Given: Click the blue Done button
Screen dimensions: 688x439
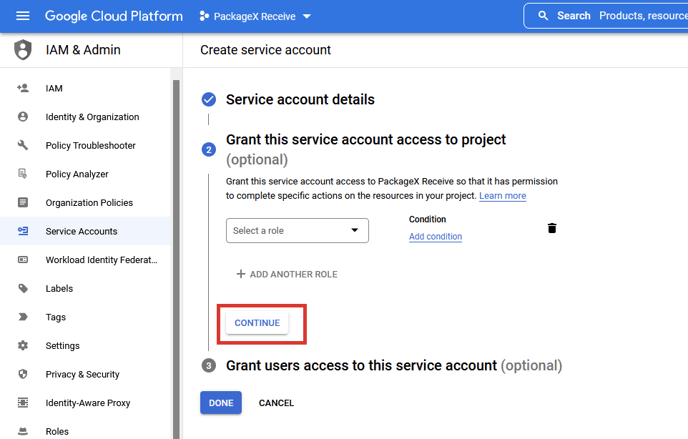Looking at the screenshot, I should (221, 403).
